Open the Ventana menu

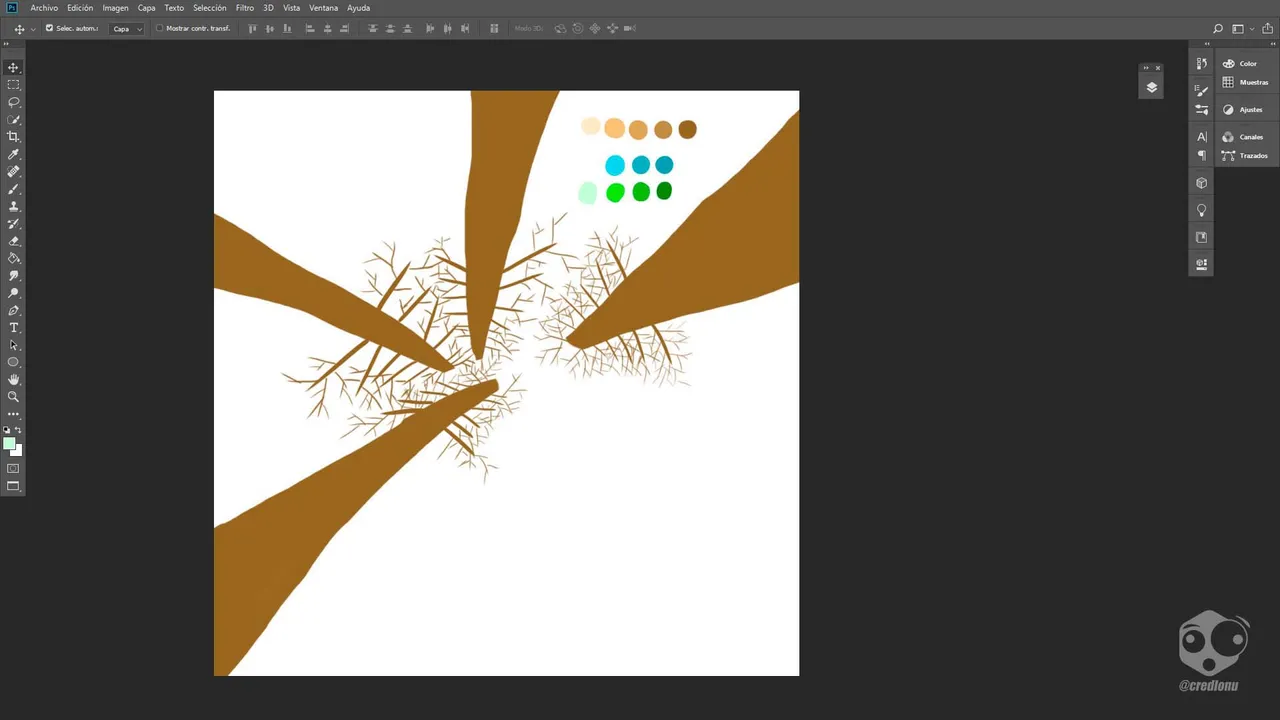tap(323, 8)
